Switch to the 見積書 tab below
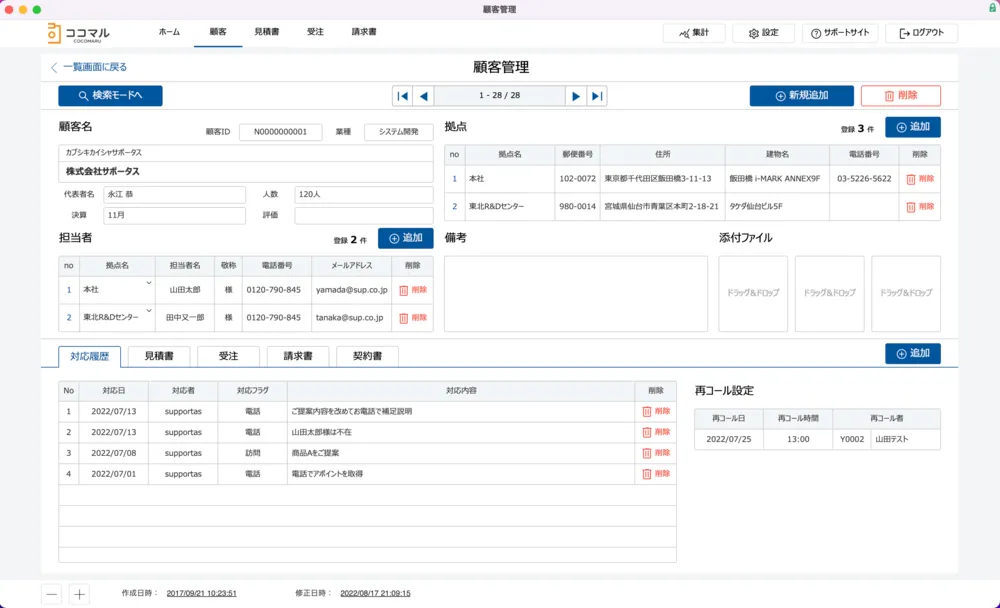The width and height of the screenshot is (1000, 608). coord(159,356)
